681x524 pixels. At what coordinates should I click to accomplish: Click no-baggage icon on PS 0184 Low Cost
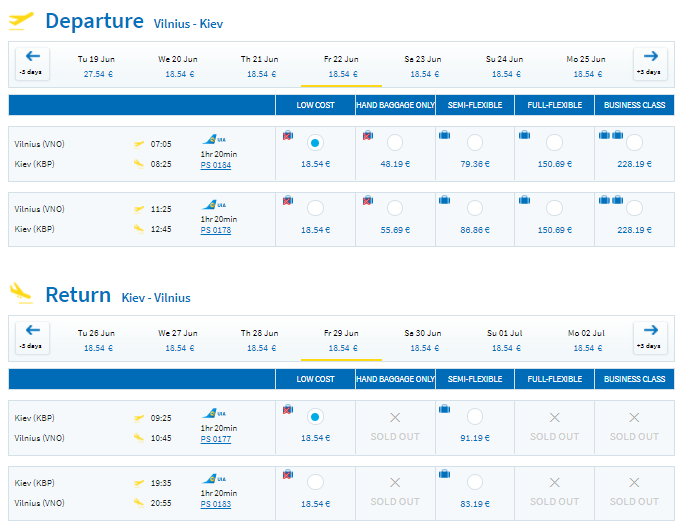click(288, 135)
